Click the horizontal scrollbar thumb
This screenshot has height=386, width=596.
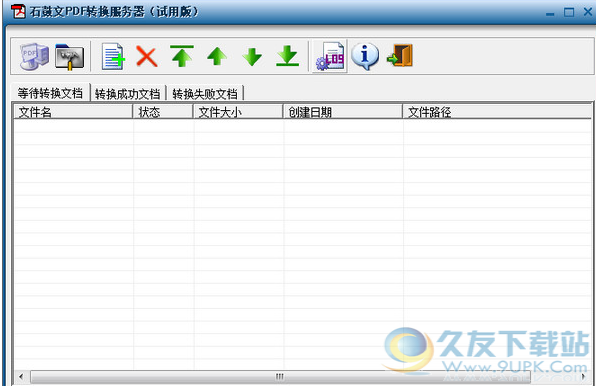[280, 377]
